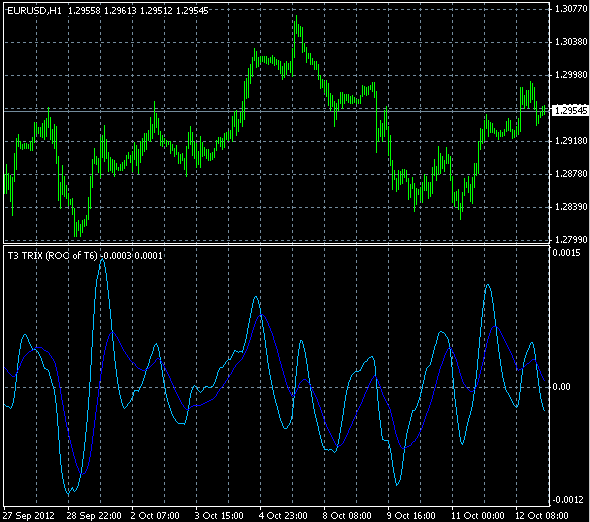Select the current price label 1.29545

(571, 111)
